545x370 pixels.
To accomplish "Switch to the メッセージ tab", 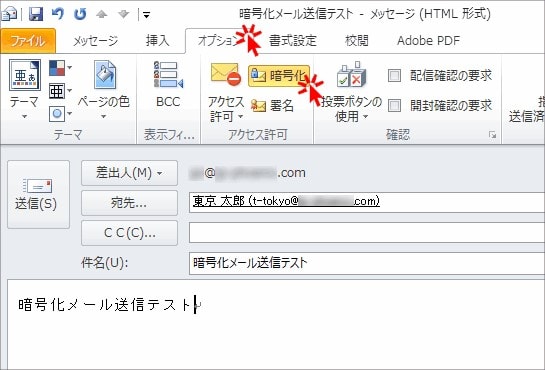I will pyautogui.click(x=95, y=41).
